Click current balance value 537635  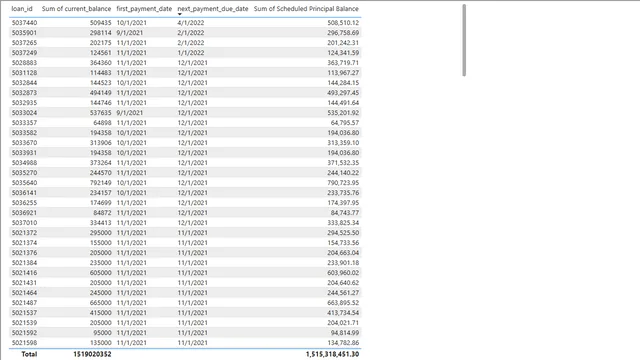pyautogui.click(x=100, y=113)
